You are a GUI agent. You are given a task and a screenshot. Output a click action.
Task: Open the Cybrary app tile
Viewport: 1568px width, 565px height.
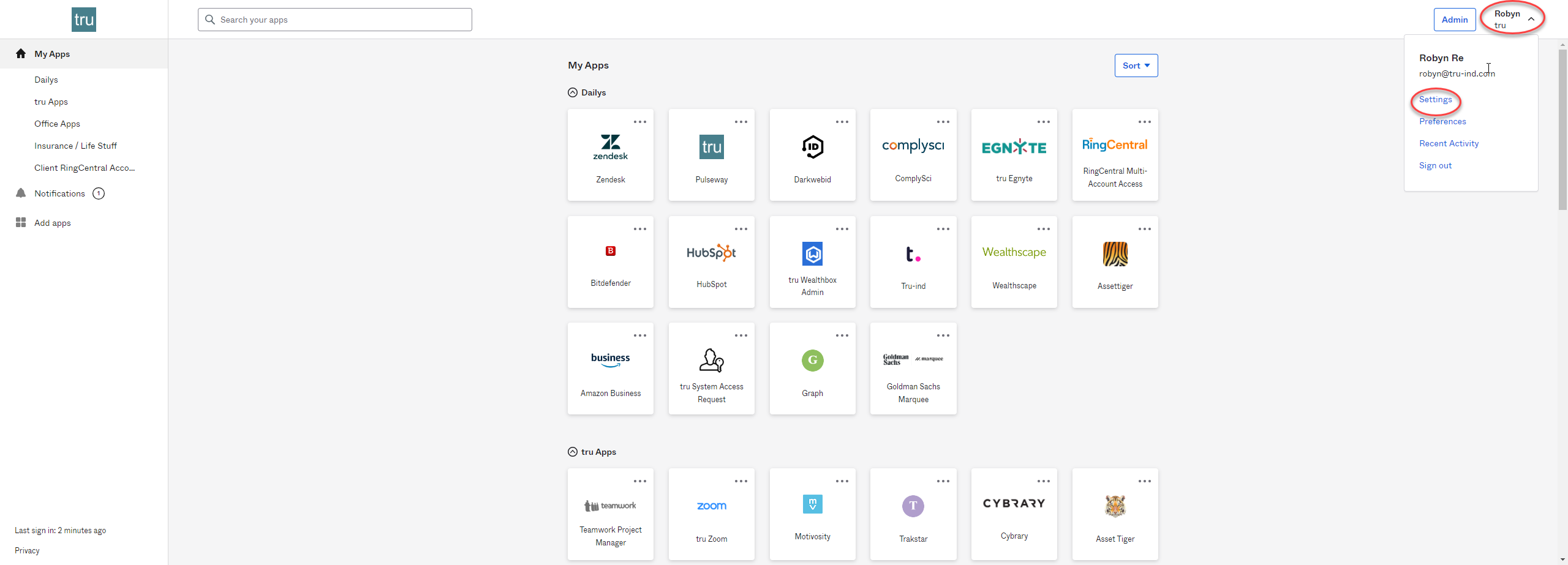(x=1014, y=514)
